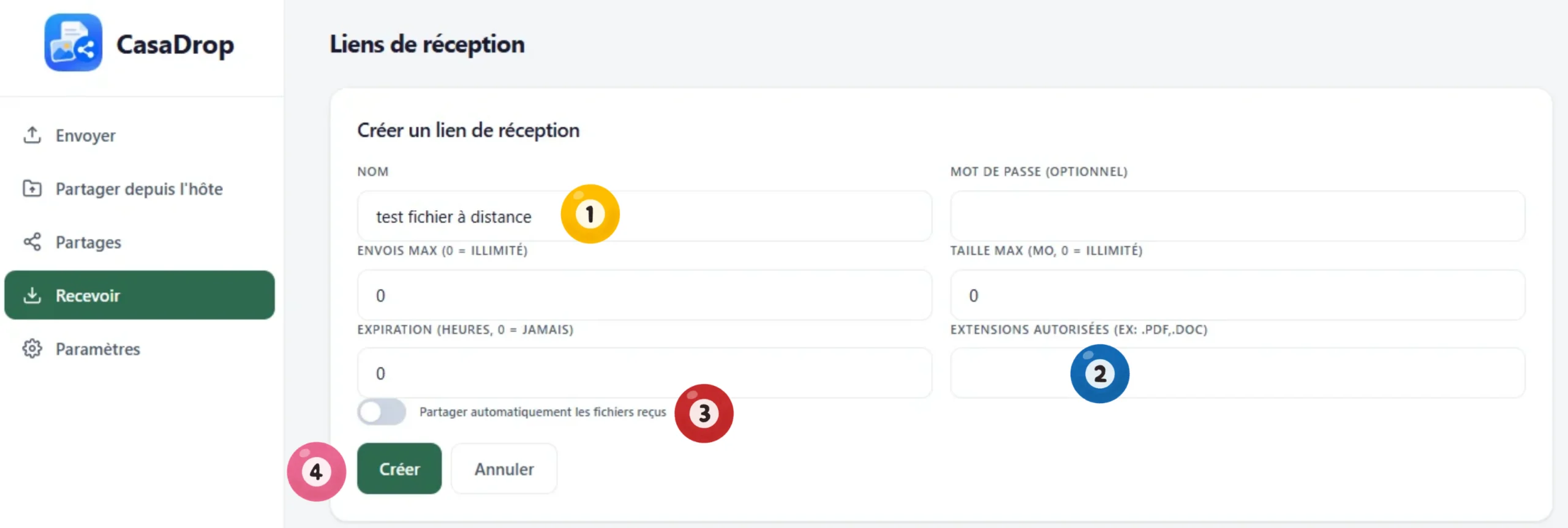1568x528 pixels.
Task: Click the share icon beside Partages
Action: click(32, 241)
